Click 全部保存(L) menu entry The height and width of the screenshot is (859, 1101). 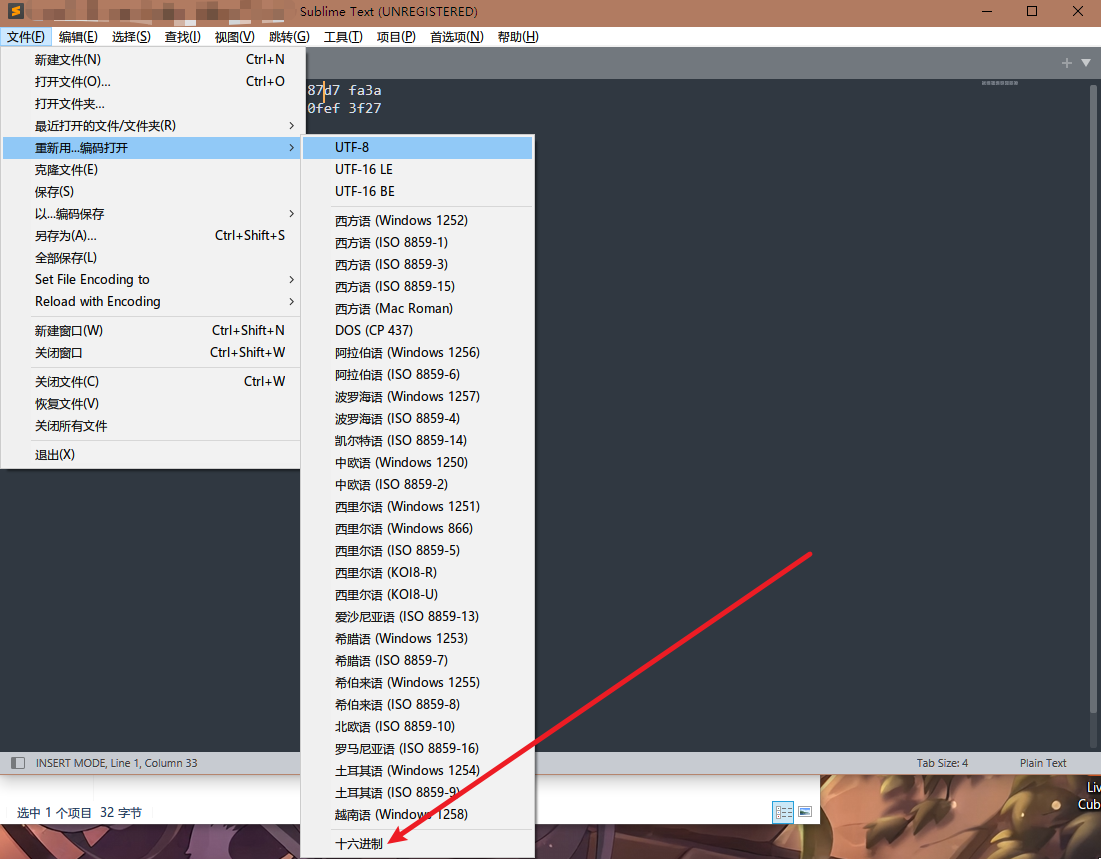point(152,258)
